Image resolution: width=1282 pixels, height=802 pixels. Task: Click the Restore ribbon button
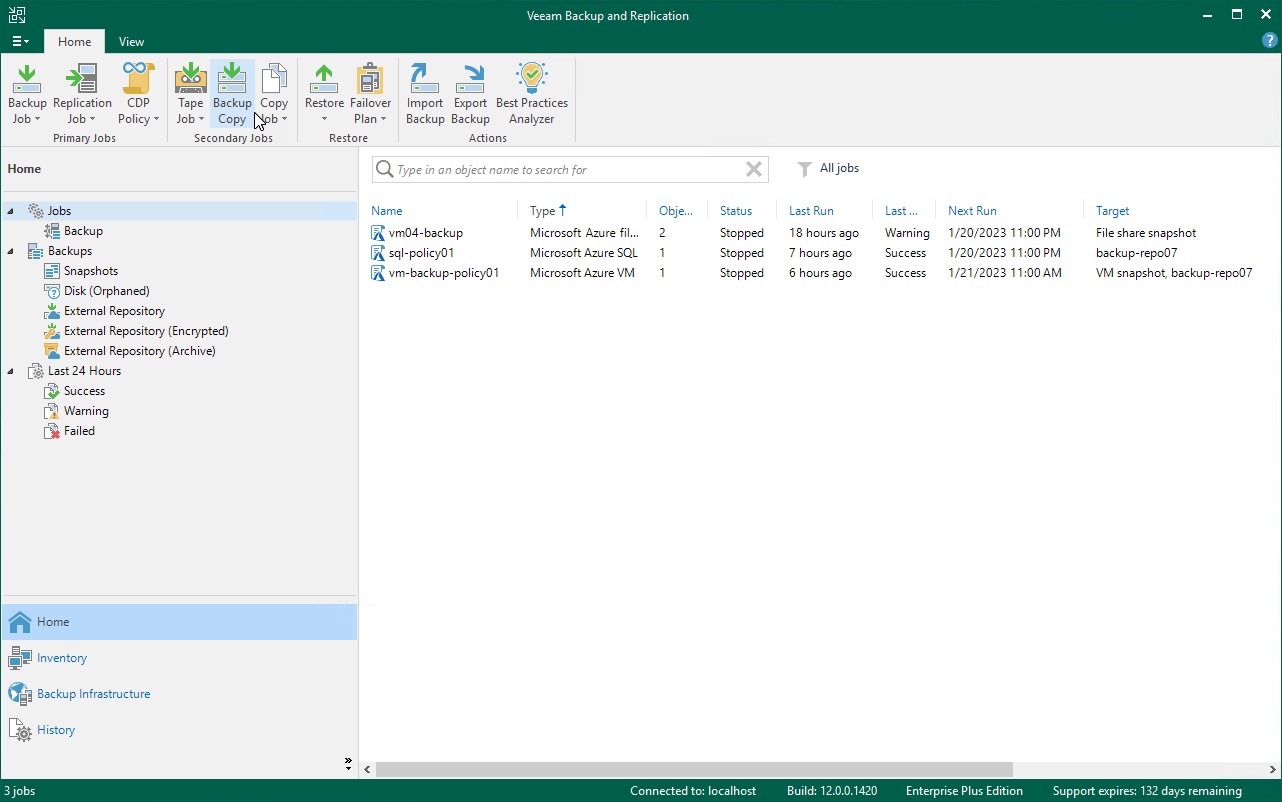pos(324,94)
